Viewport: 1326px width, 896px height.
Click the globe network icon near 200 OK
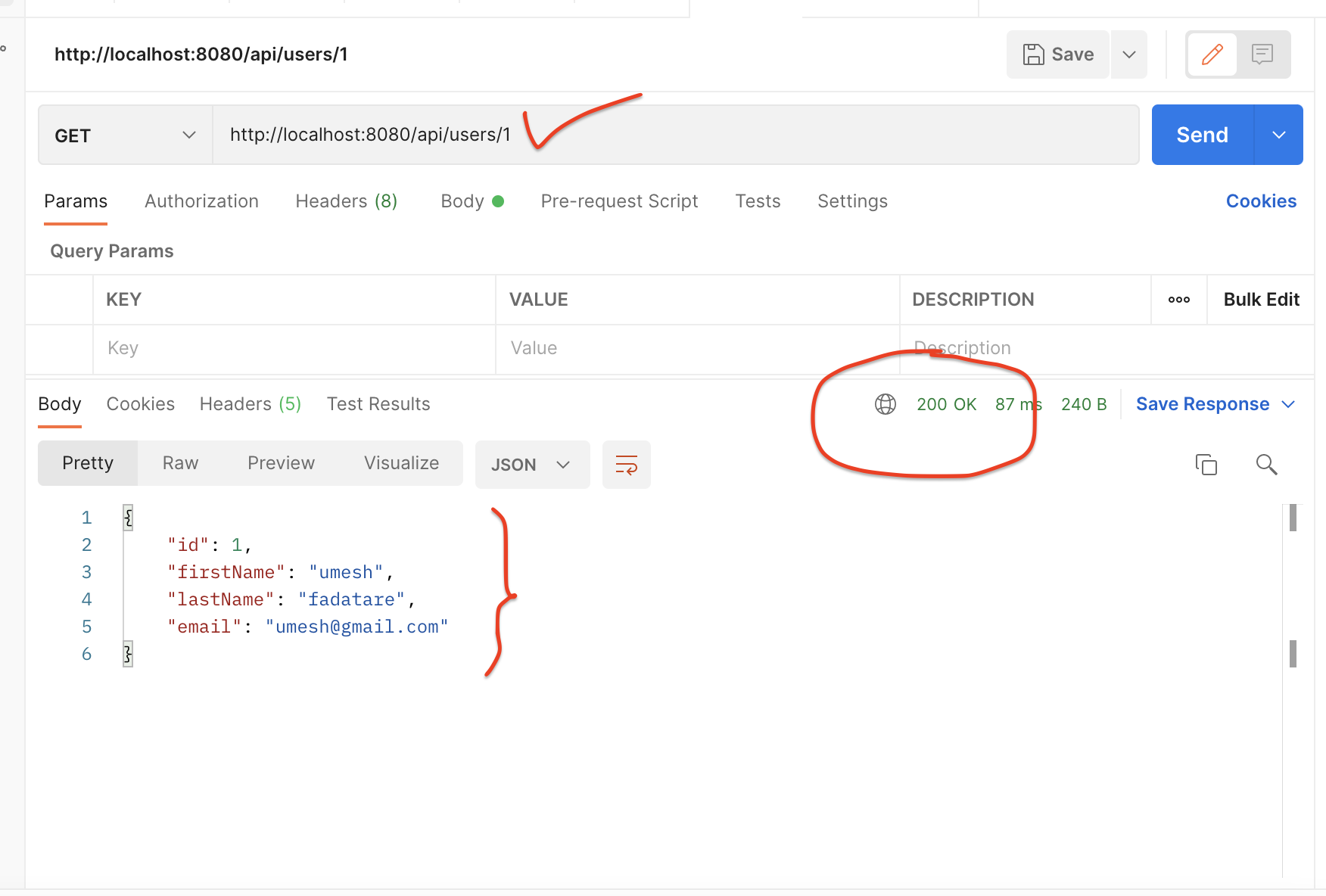(x=886, y=404)
